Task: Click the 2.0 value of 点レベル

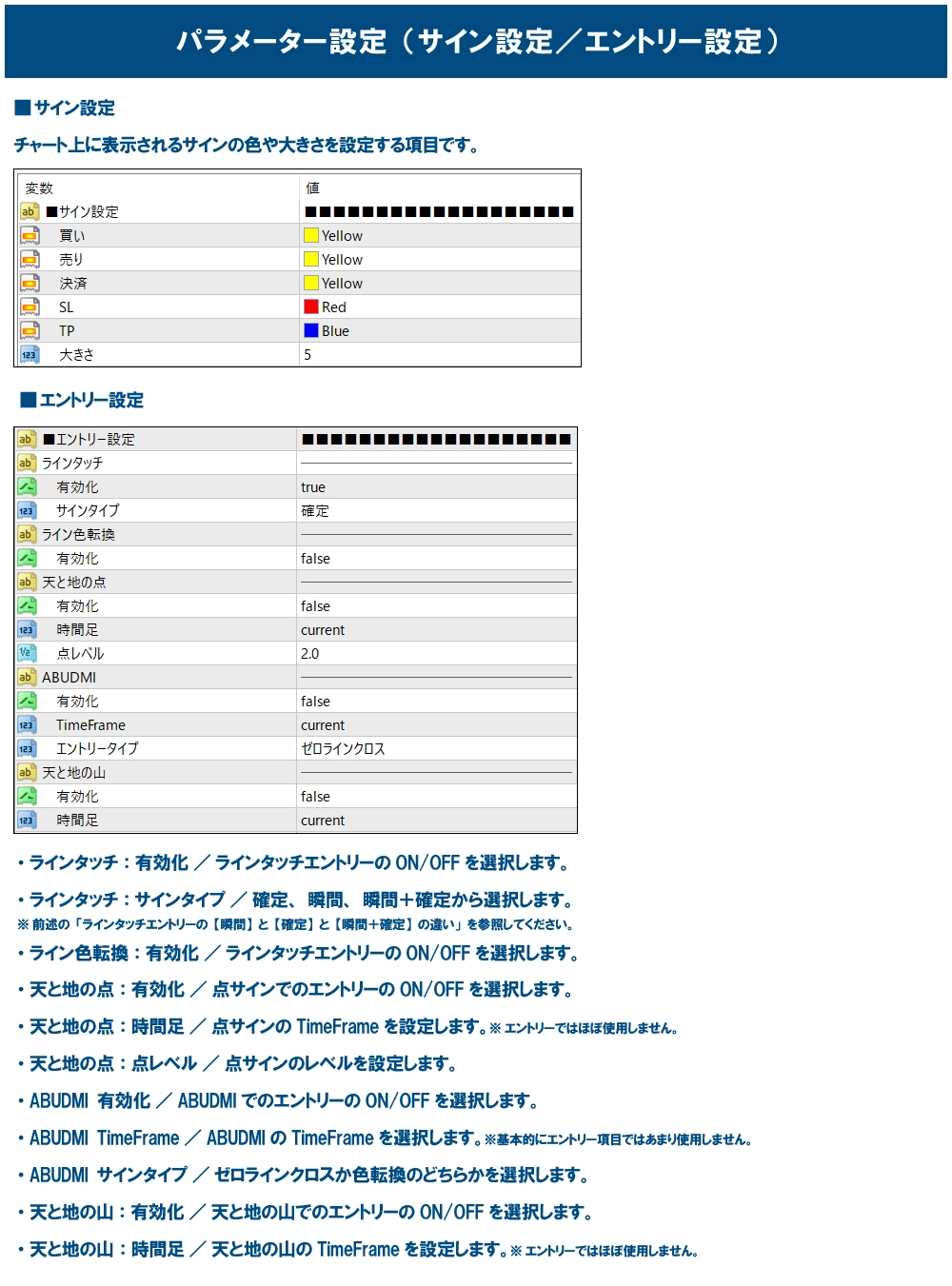Action: click(x=310, y=654)
